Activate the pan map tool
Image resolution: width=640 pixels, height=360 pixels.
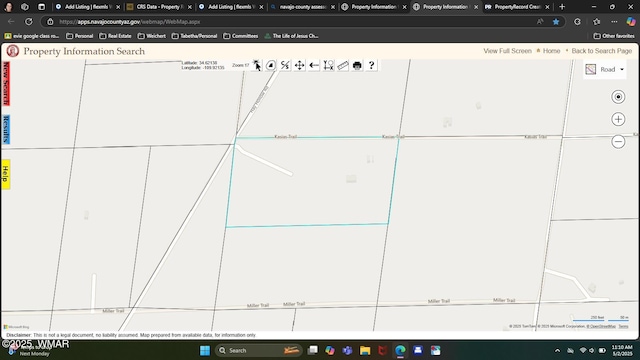pos(299,65)
